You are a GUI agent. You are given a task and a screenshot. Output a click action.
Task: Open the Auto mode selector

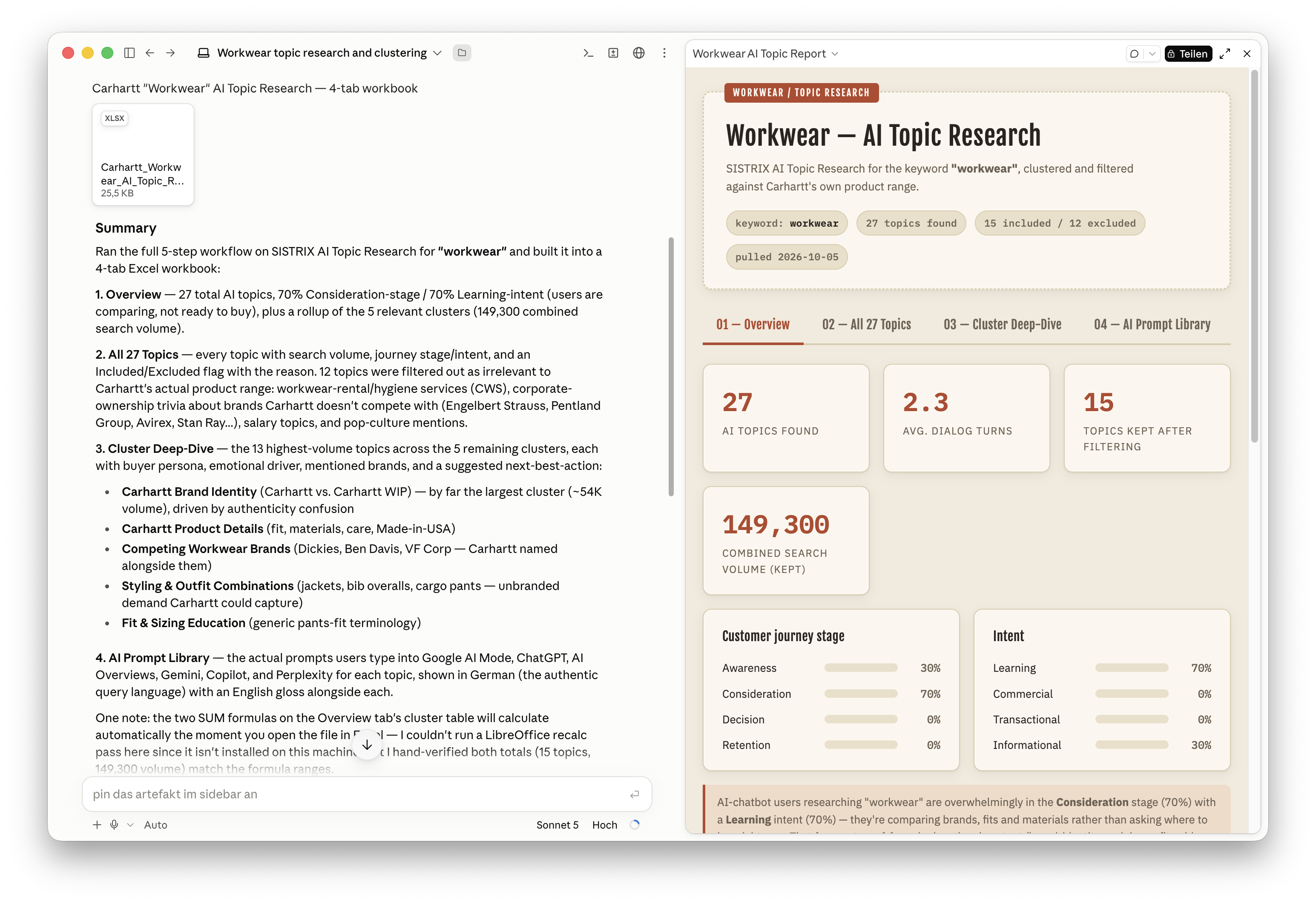pos(156,825)
